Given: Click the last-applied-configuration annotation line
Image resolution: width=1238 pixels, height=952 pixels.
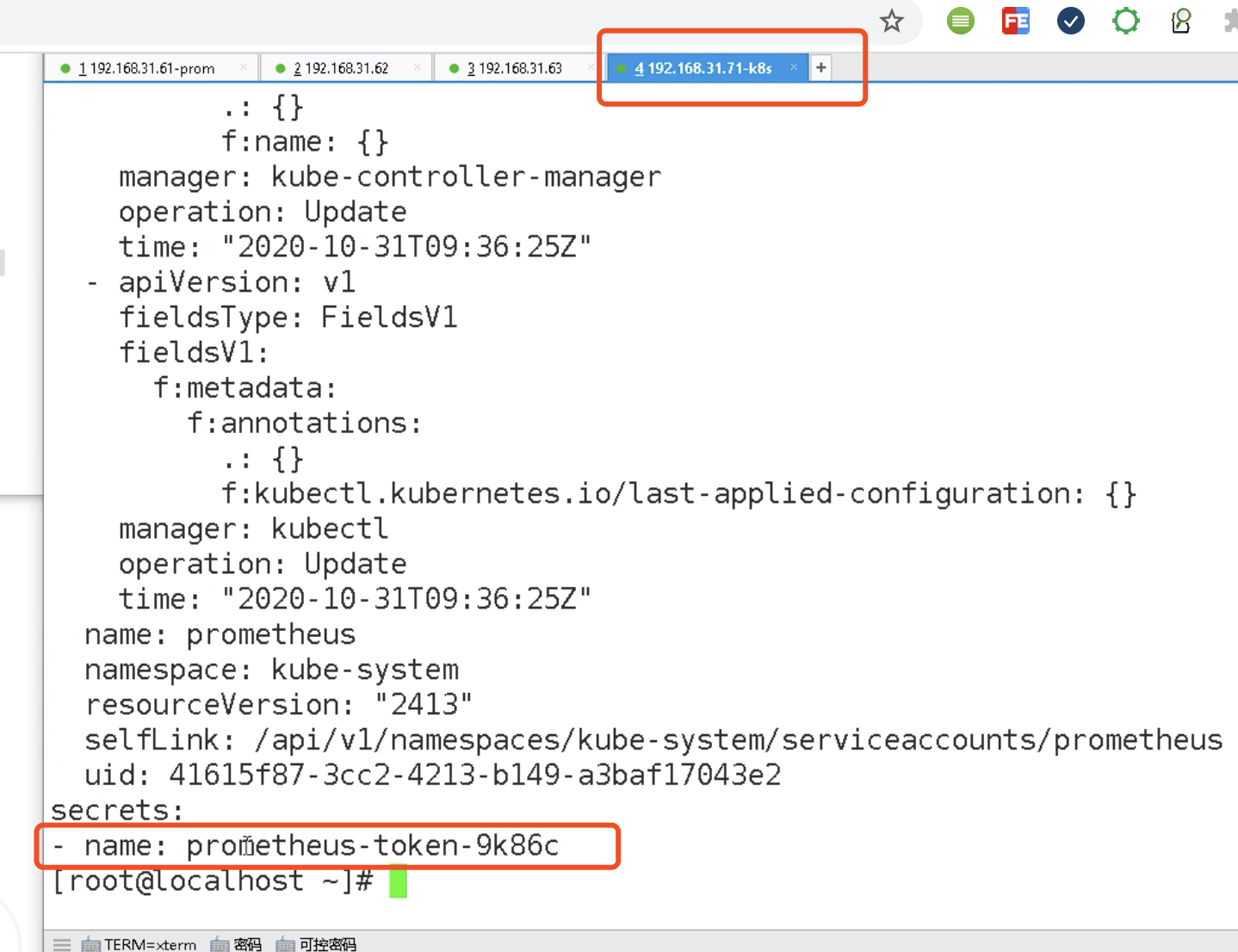Looking at the screenshot, I should pyautogui.click(x=679, y=494).
